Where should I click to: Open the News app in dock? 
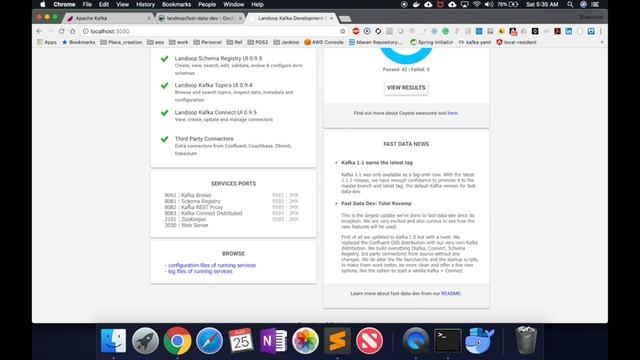(369, 340)
